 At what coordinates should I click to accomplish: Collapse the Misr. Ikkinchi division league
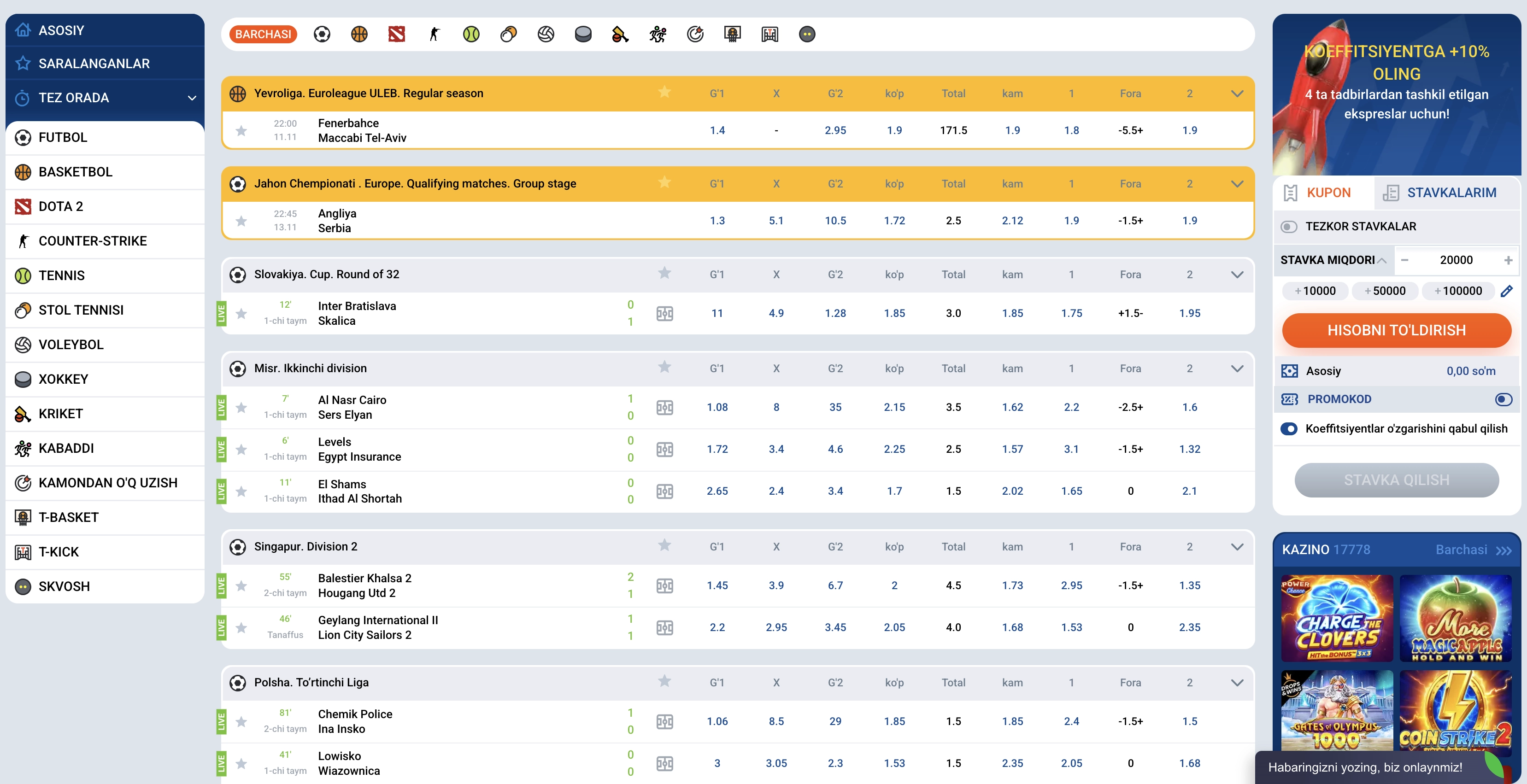1237,369
